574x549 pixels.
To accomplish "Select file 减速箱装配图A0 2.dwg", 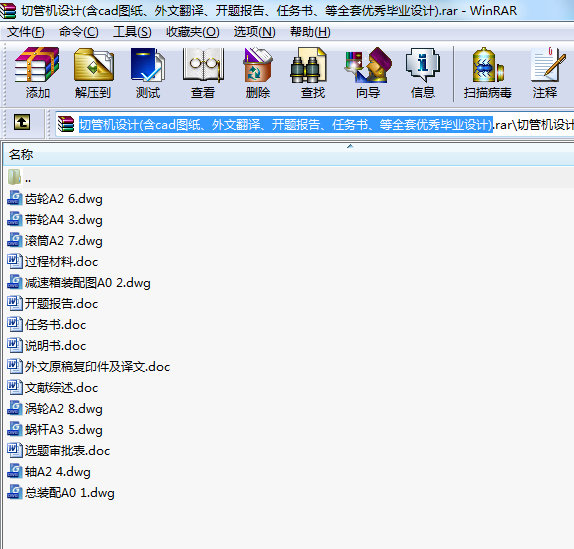I will (79, 282).
